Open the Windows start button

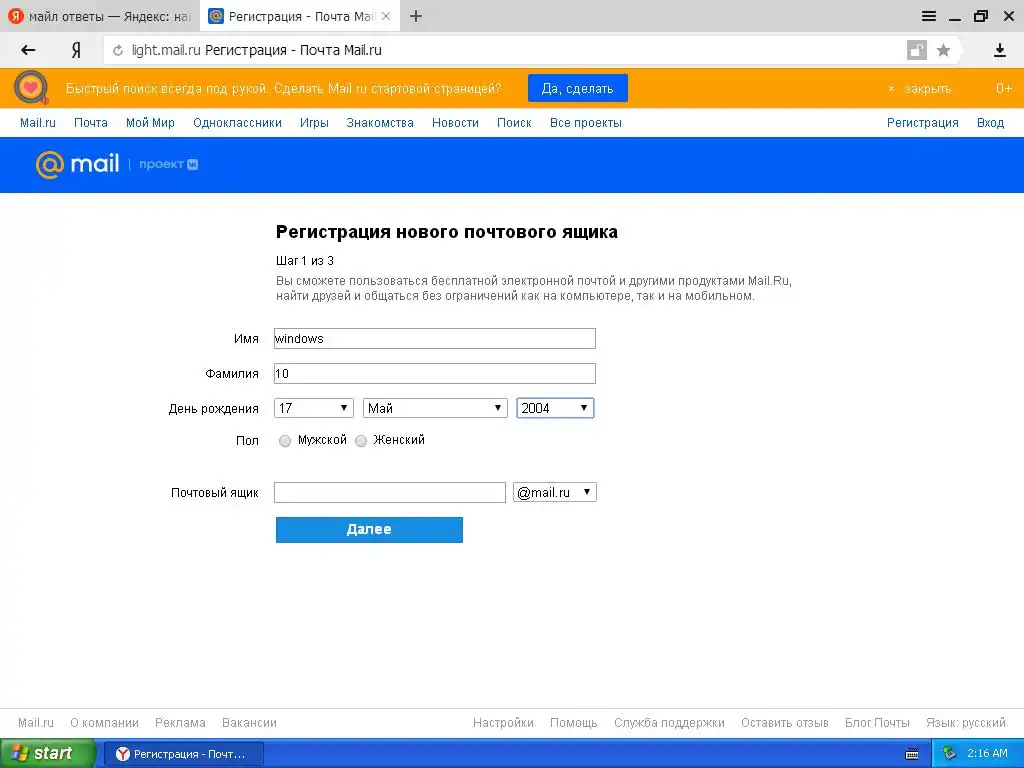click(47, 754)
